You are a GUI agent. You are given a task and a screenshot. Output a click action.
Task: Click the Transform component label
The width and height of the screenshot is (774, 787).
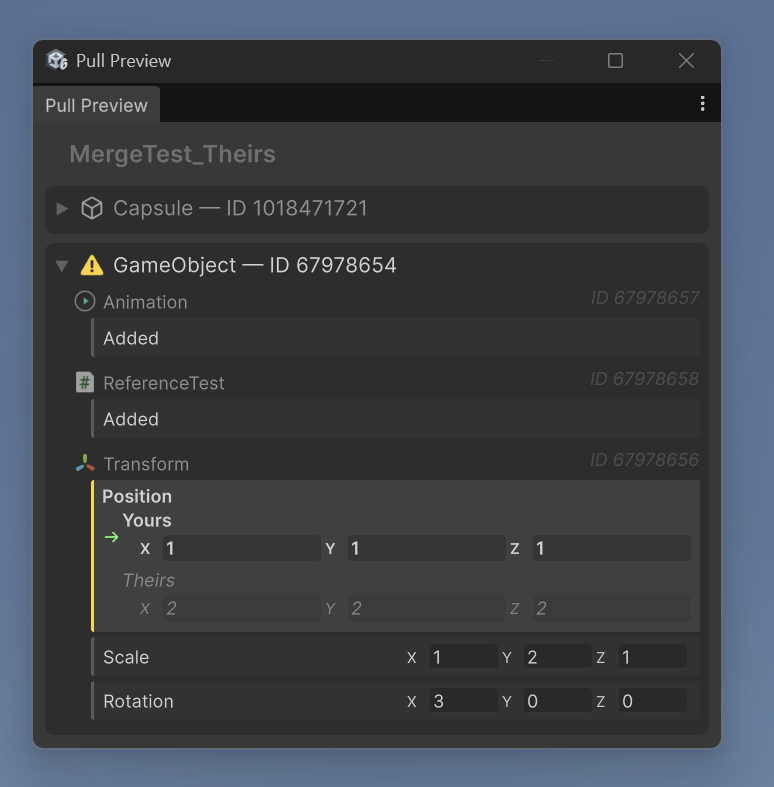146,464
